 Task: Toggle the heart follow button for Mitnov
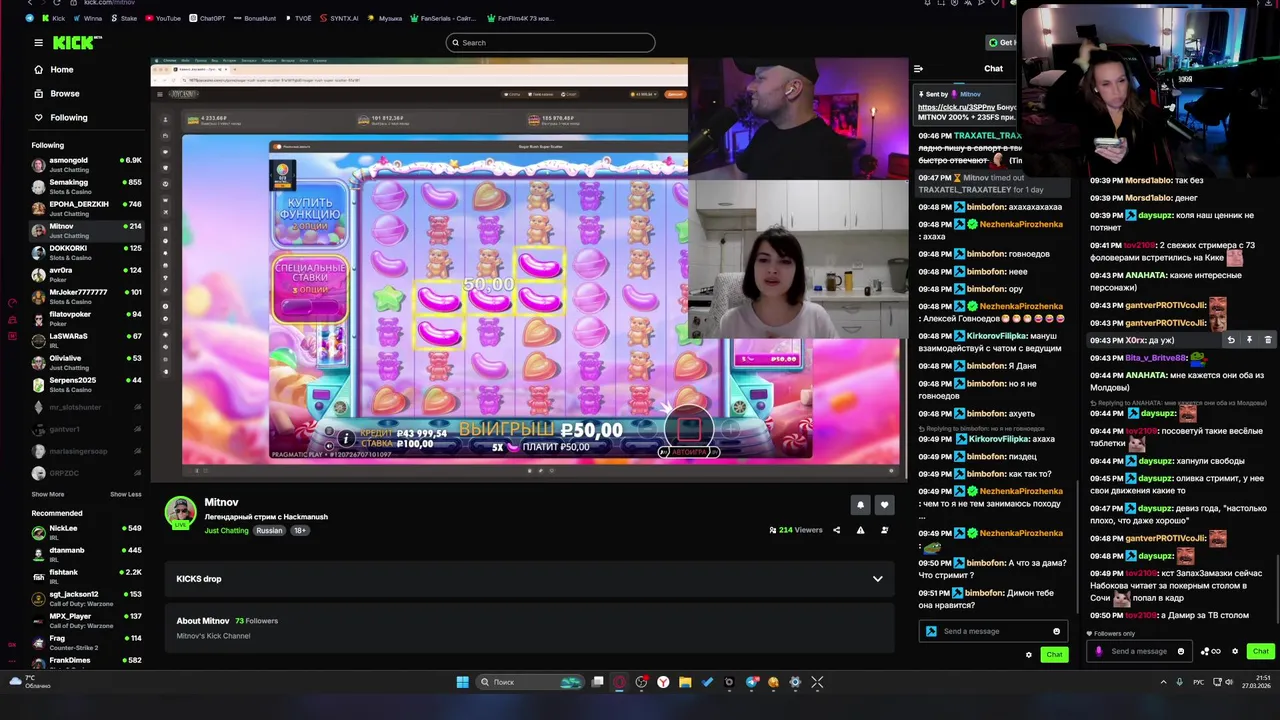(x=884, y=505)
